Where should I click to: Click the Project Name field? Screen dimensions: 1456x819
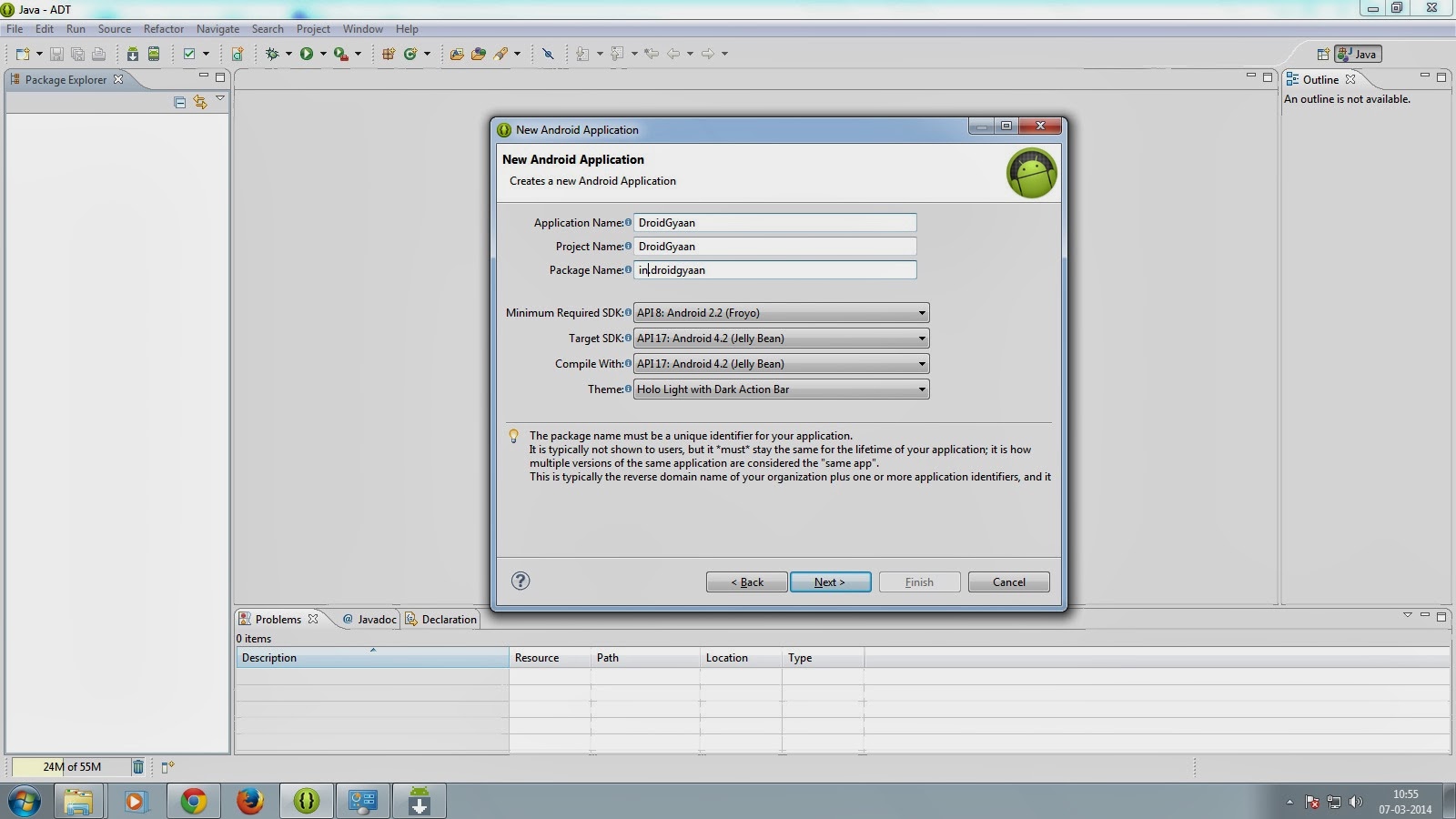(775, 247)
